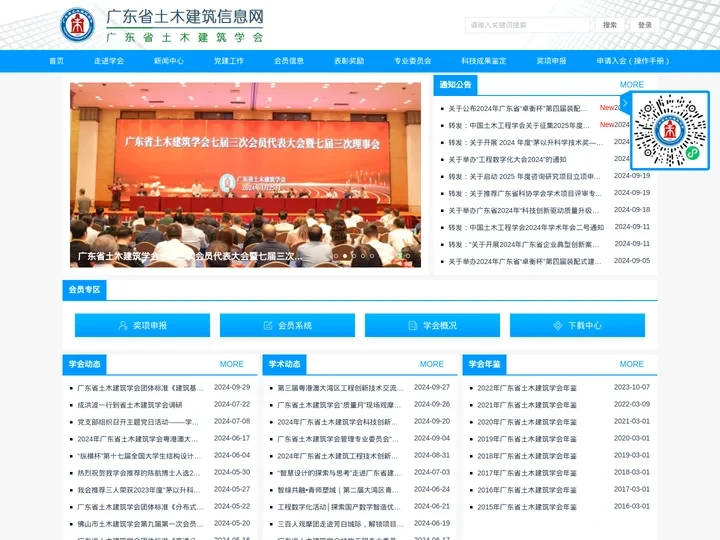Viewport: 720px width, 540px height.
Task: Open 新闻中心 navigation menu item
Action: tap(169, 61)
